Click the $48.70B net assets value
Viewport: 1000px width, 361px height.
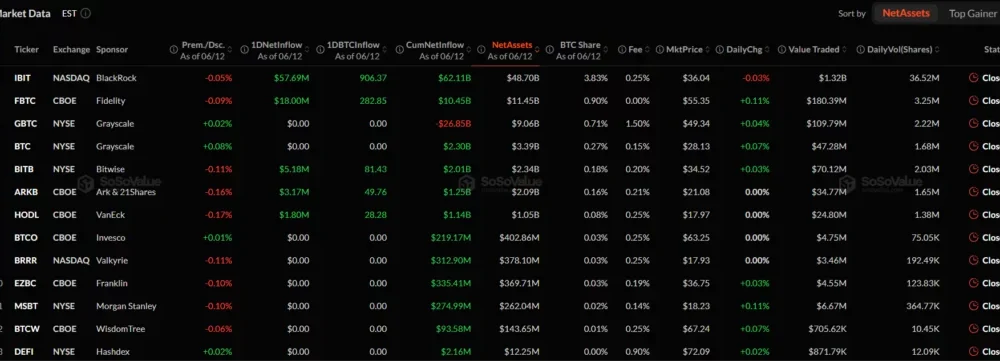524,78
